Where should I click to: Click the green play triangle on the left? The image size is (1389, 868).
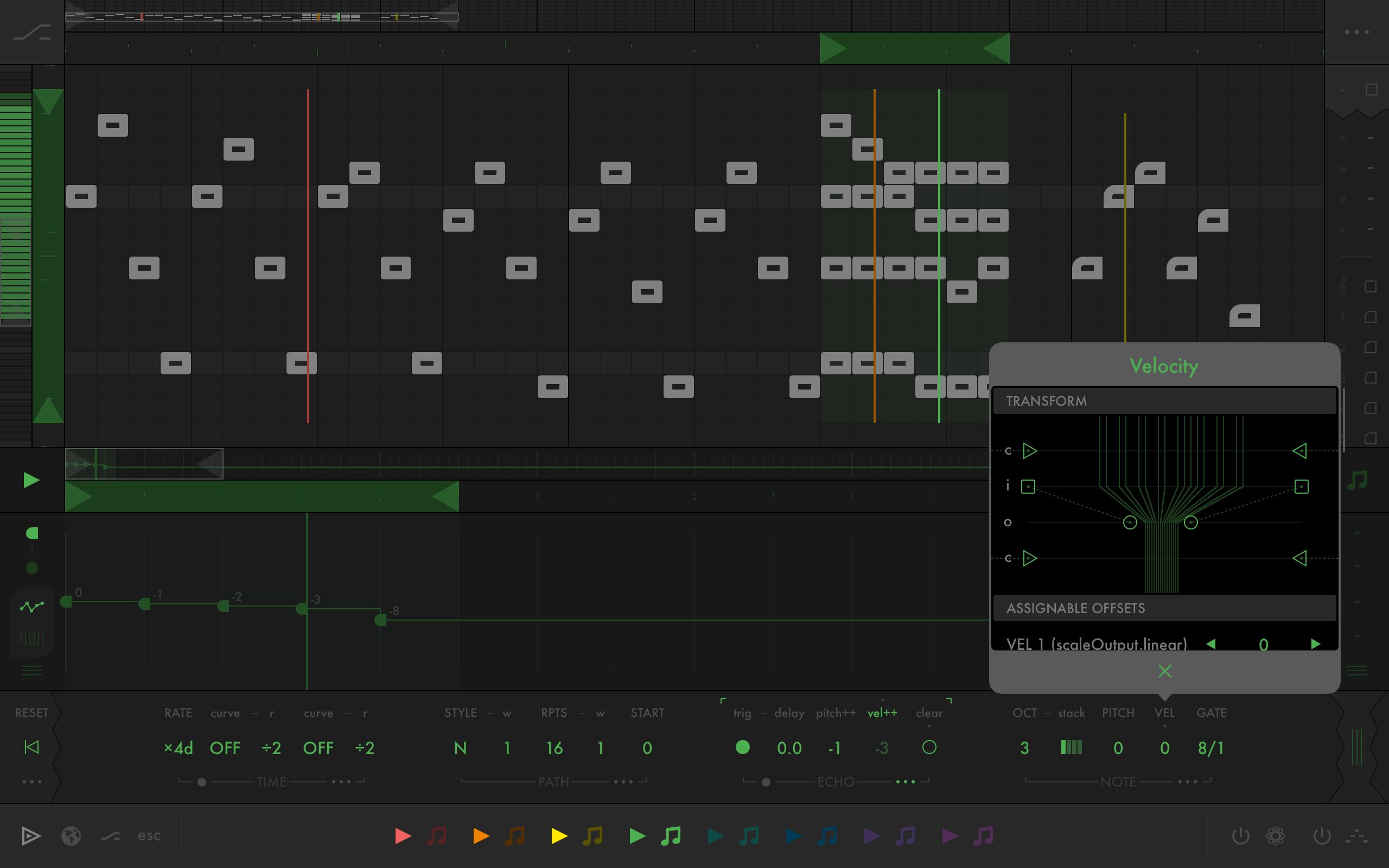[x=31, y=480]
